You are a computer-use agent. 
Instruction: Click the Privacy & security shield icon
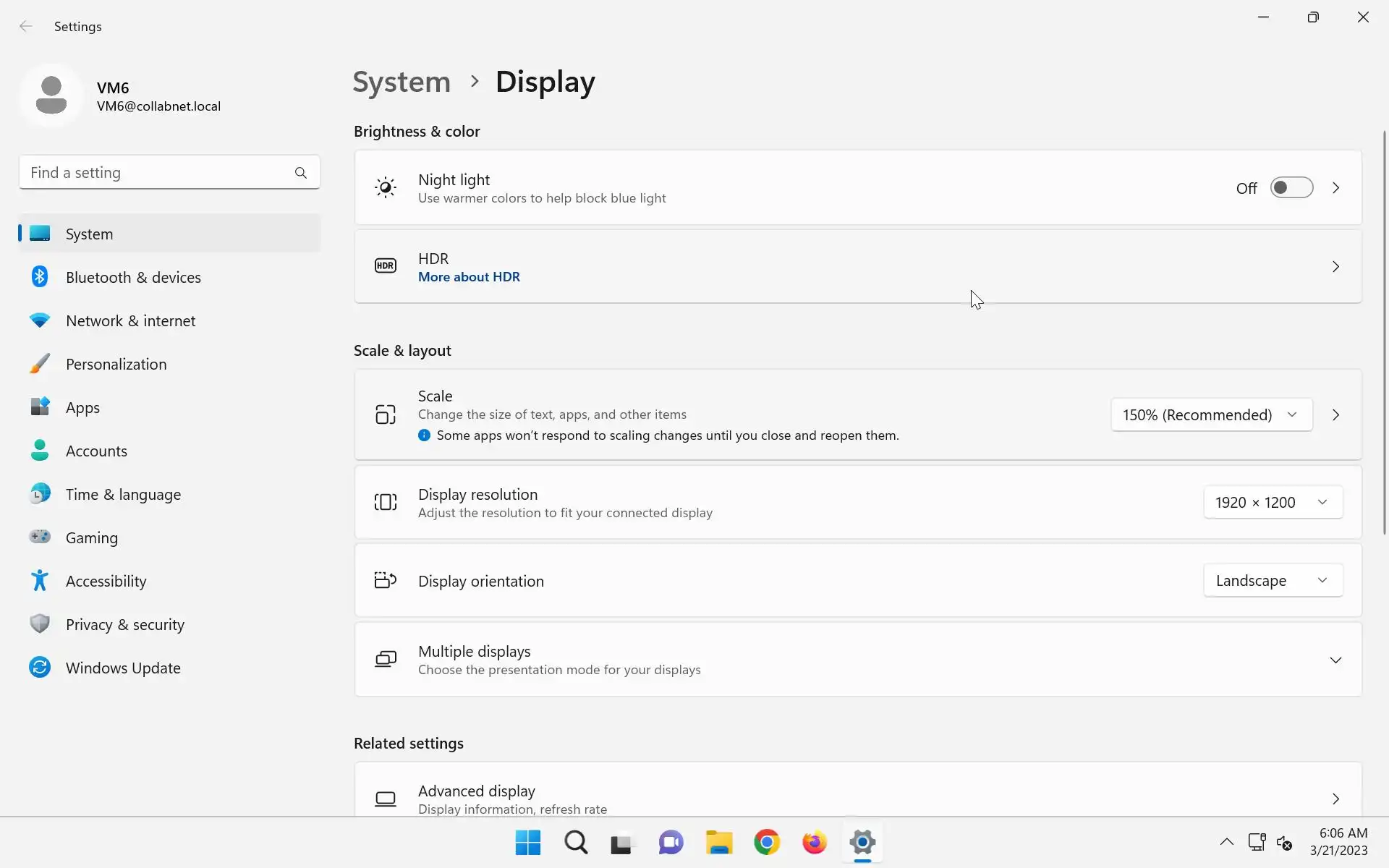[40, 624]
